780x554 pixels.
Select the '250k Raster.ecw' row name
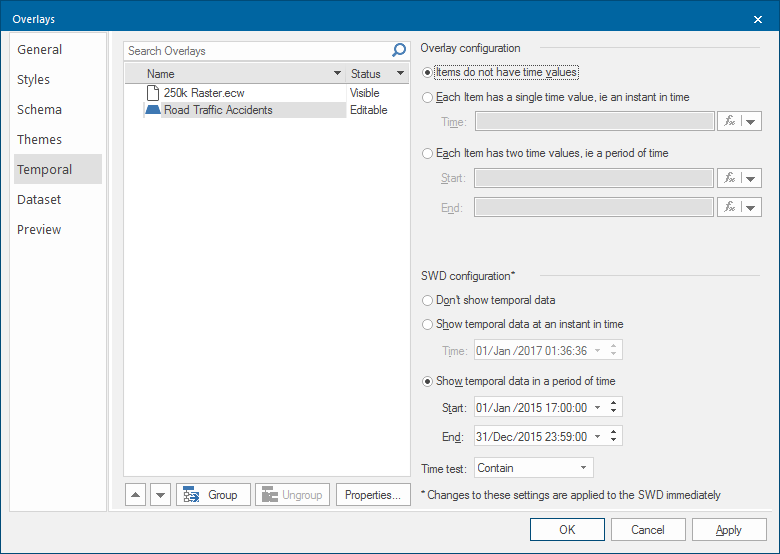point(204,93)
